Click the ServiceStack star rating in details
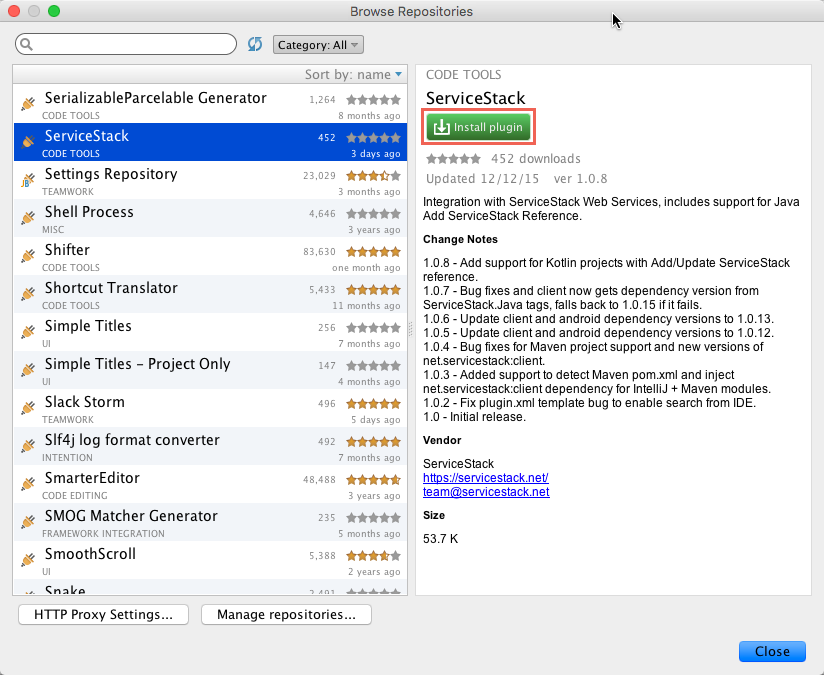 click(x=453, y=158)
